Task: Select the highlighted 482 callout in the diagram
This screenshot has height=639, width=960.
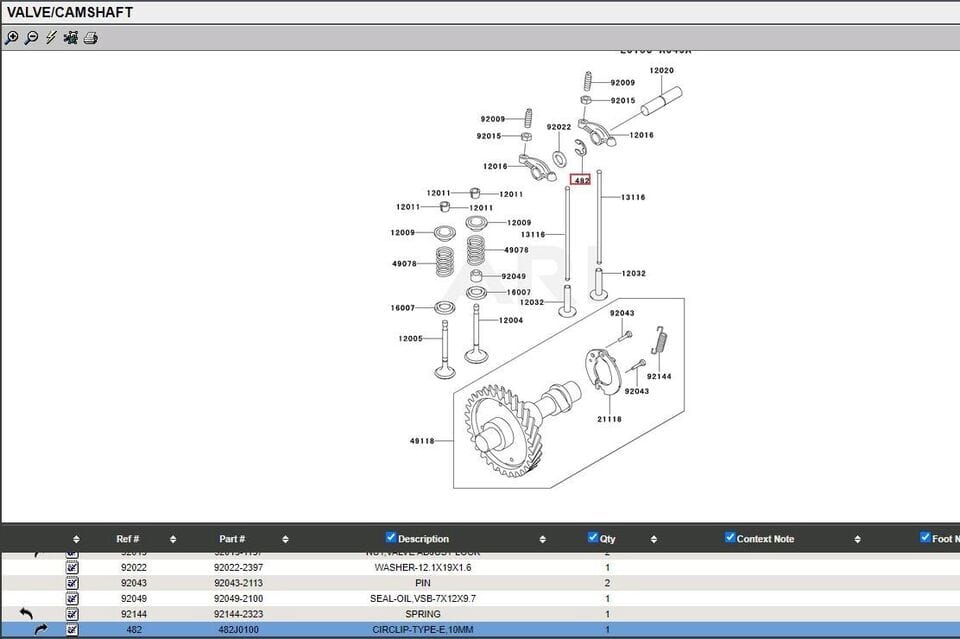Action: click(x=580, y=180)
